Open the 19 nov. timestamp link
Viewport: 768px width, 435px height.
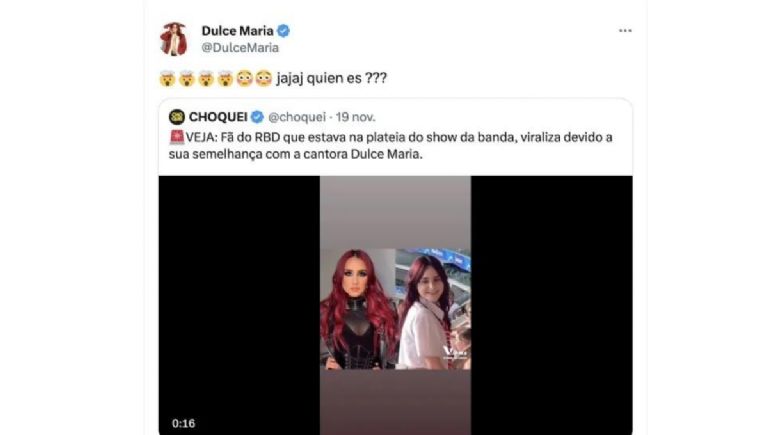pos(356,117)
